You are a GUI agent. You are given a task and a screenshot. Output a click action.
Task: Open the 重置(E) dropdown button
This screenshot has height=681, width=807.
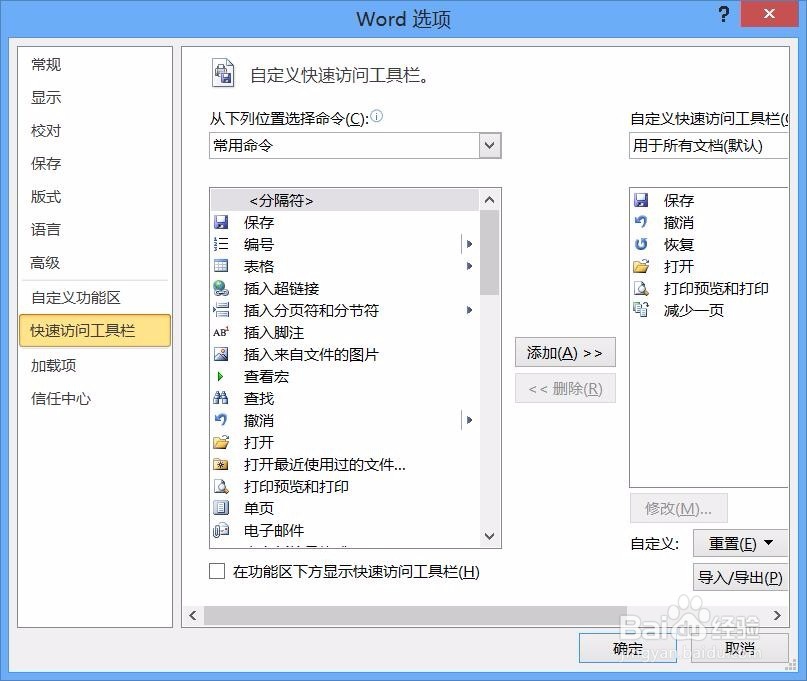(x=740, y=543)
